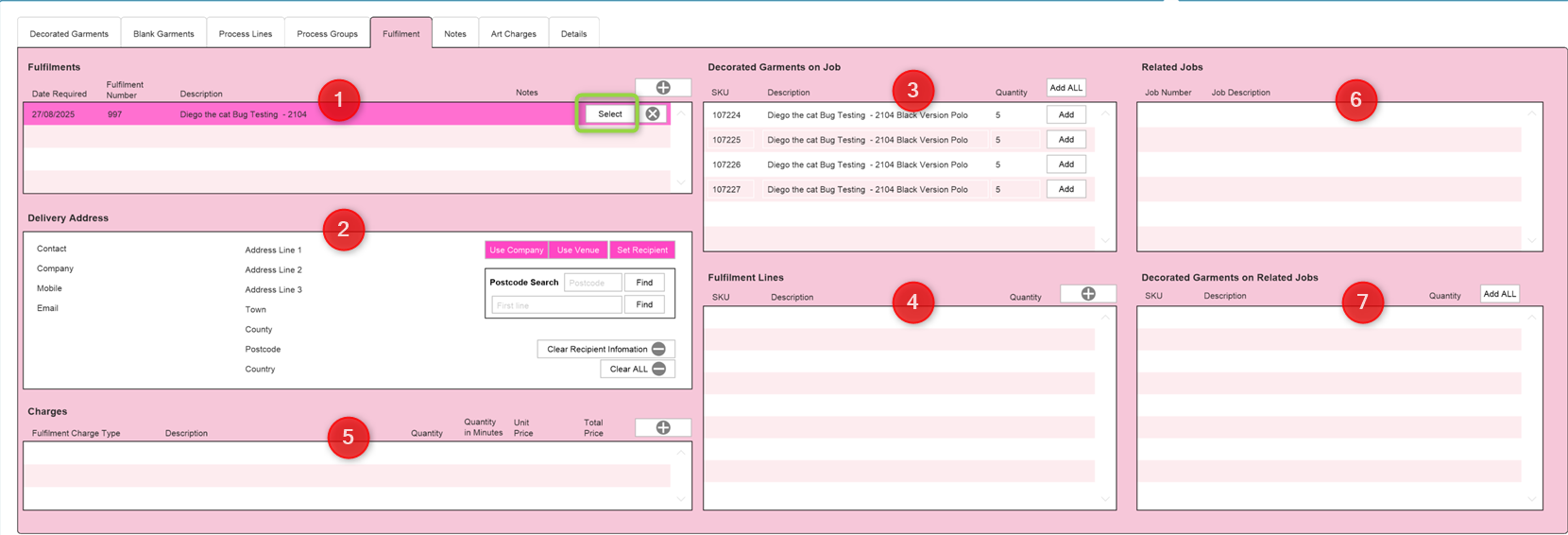Click the Country field in Delivery Address

click(x=261, y=369)
